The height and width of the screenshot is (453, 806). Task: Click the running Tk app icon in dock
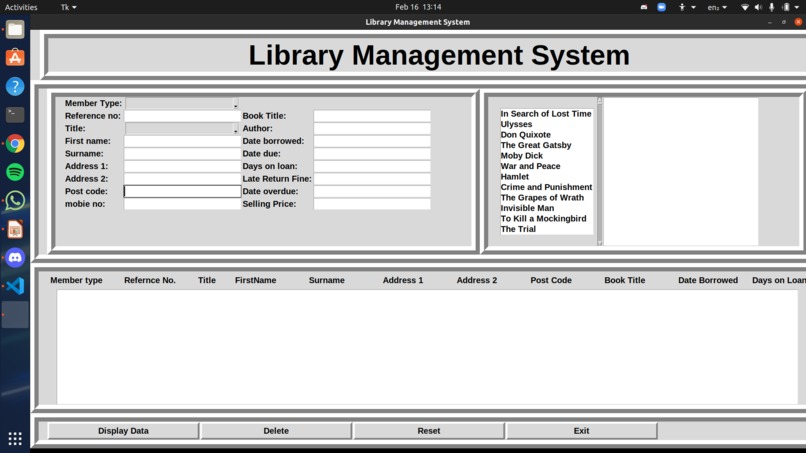(15, 314)
